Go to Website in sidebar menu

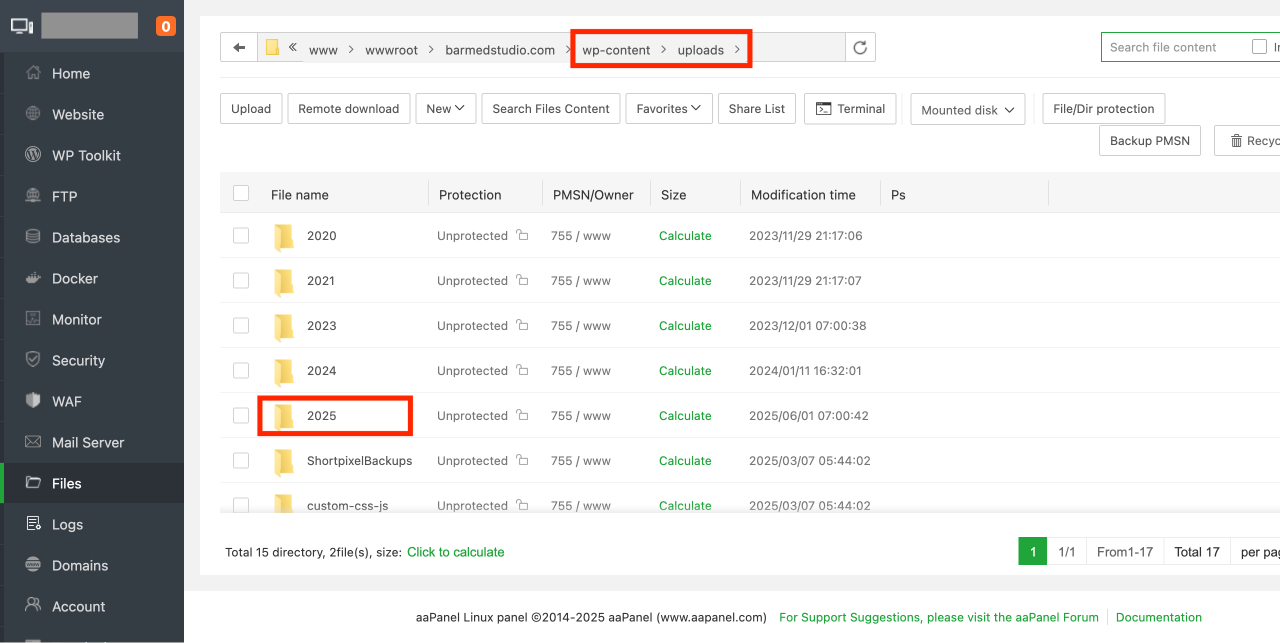[77, 114]
